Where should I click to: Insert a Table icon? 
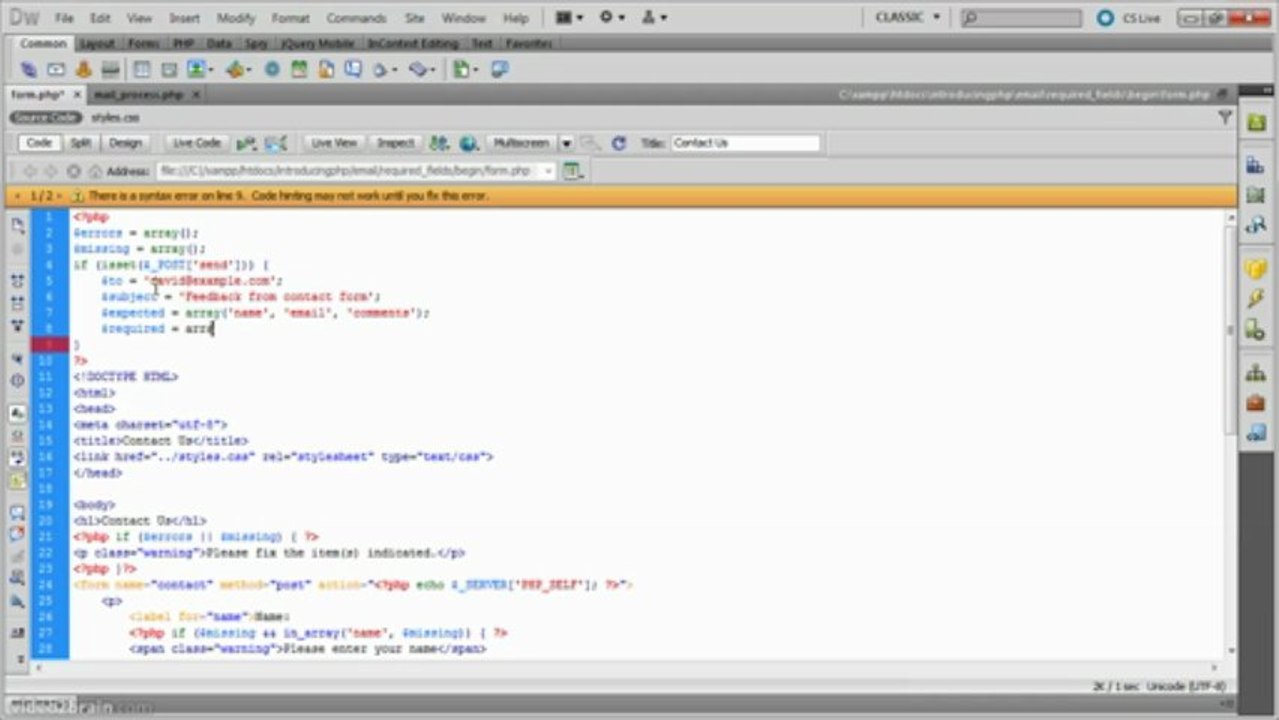coord(142,70)
